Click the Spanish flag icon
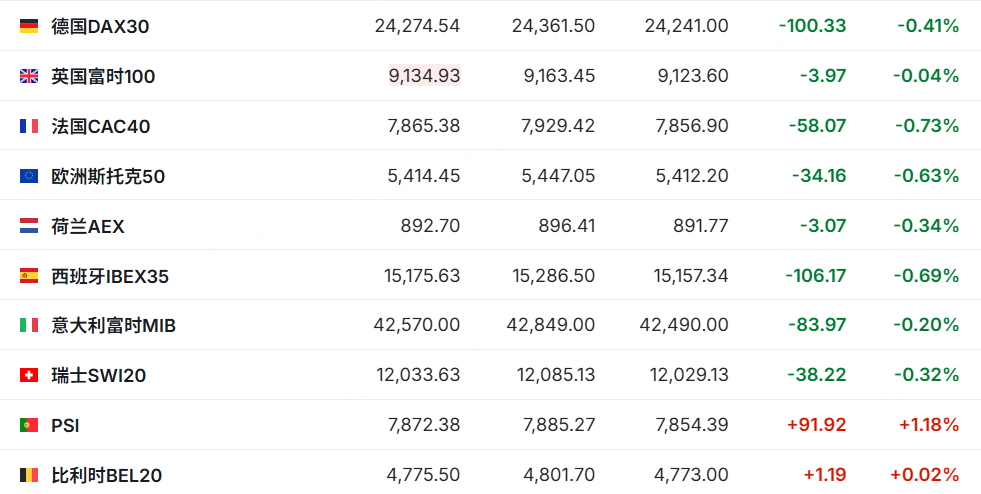 (29, 276)
